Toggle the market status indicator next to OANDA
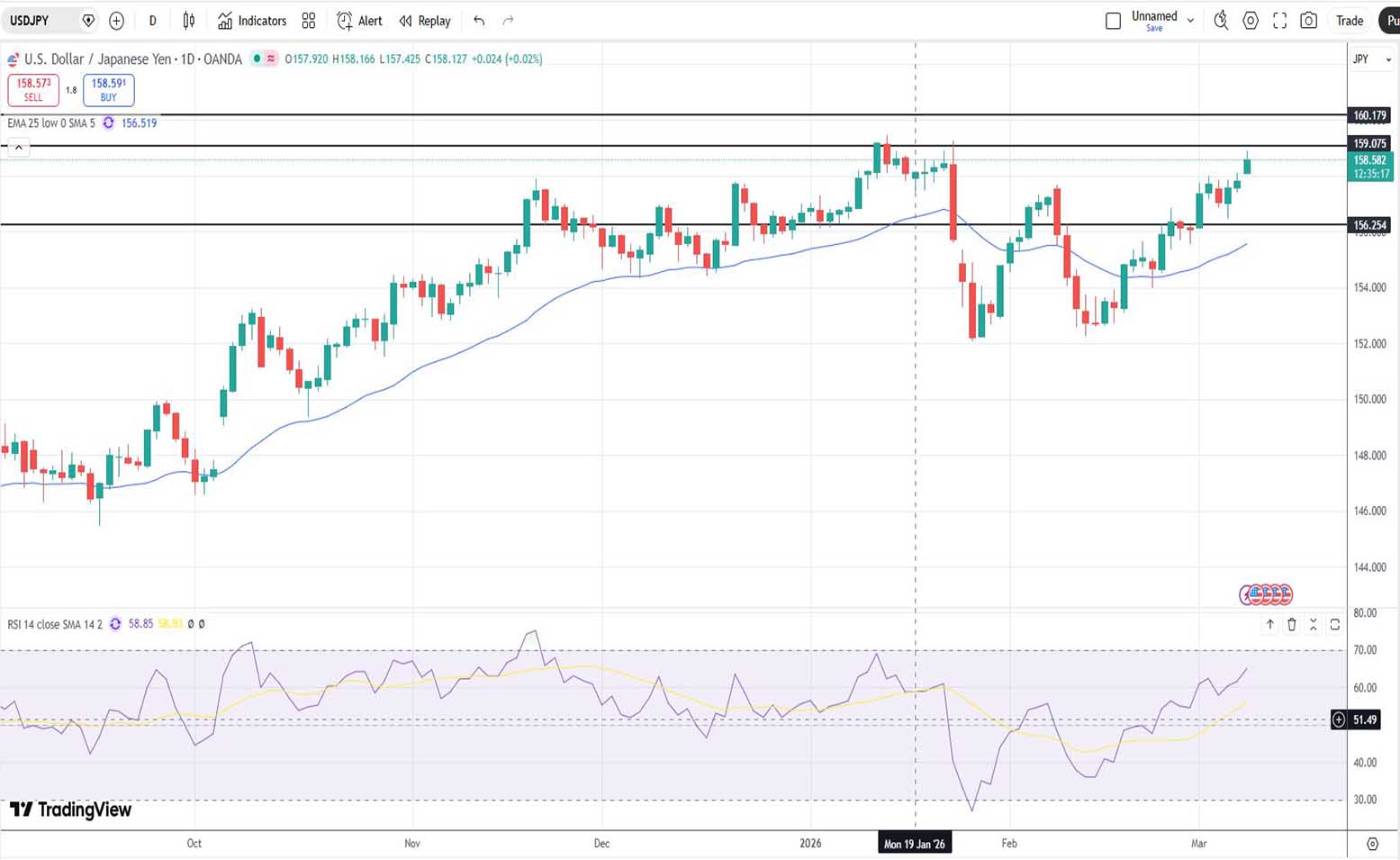 click(257, 59)
